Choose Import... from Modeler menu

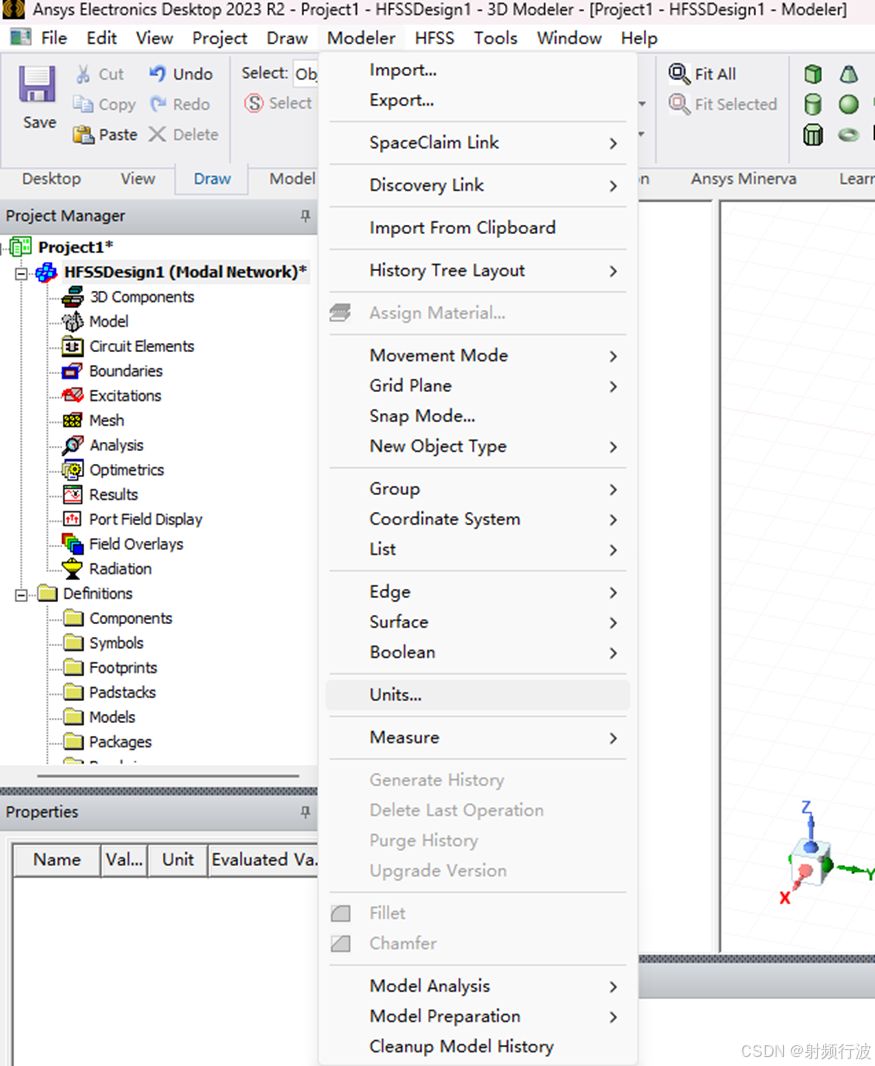(478, 70)
